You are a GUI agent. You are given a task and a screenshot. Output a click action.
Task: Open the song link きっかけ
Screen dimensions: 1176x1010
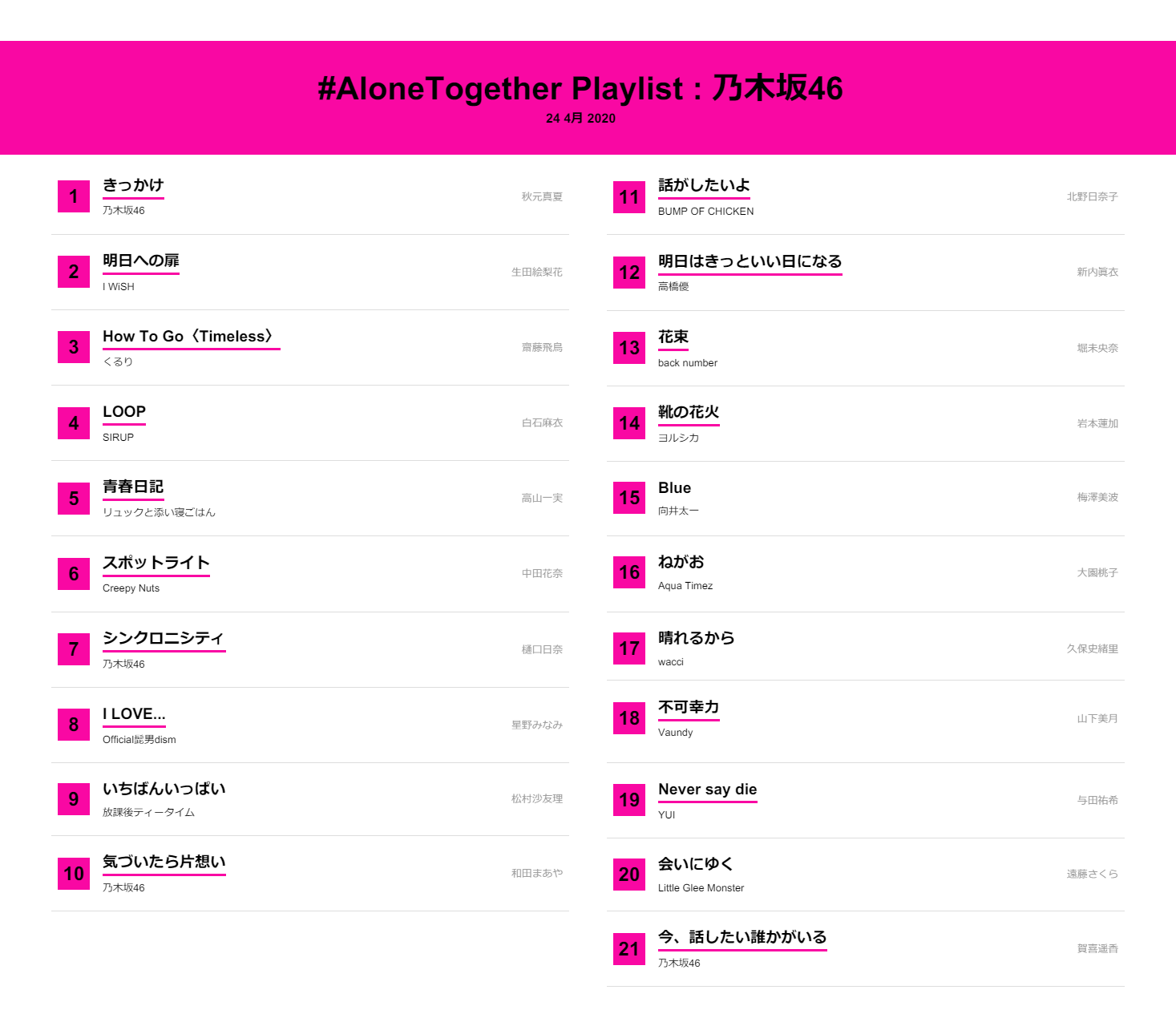[133, 186]
